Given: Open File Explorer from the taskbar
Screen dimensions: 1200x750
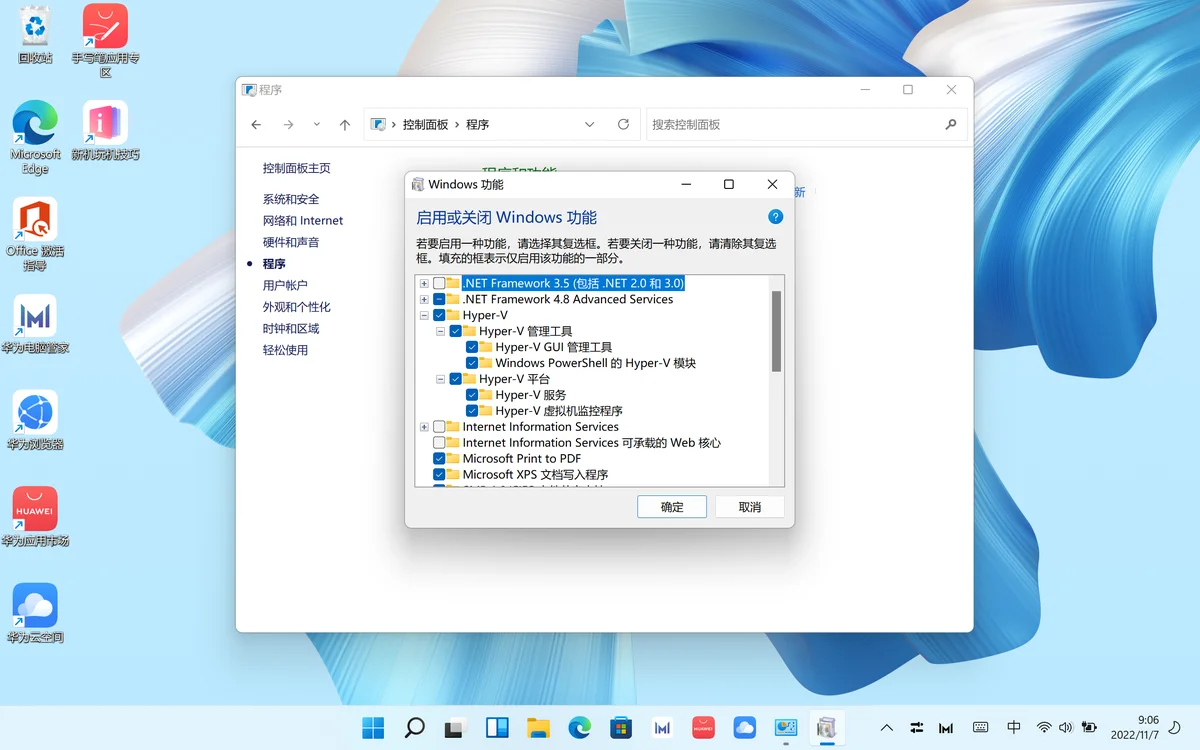Looking at the screenshot, I should [x=538, y=728].
